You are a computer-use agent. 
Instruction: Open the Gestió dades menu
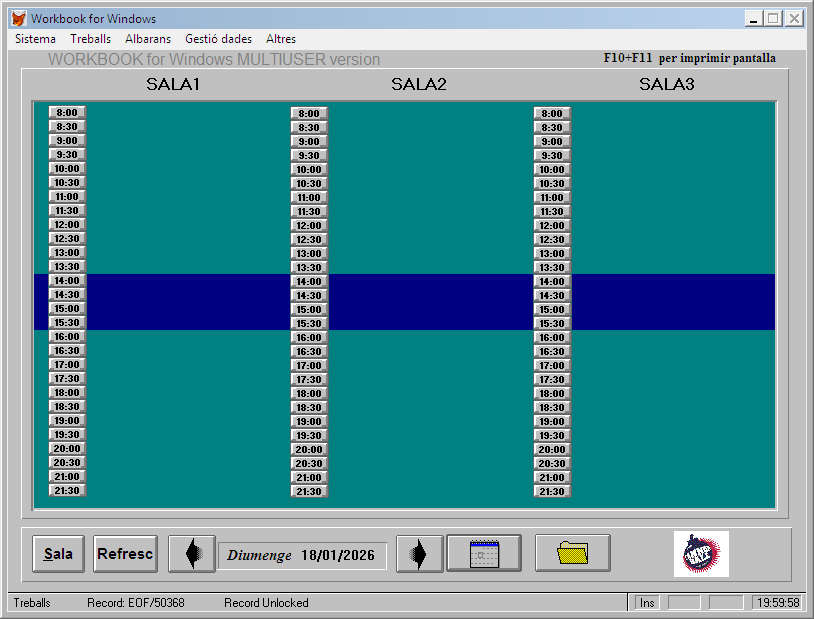click(x=218, y=39)
